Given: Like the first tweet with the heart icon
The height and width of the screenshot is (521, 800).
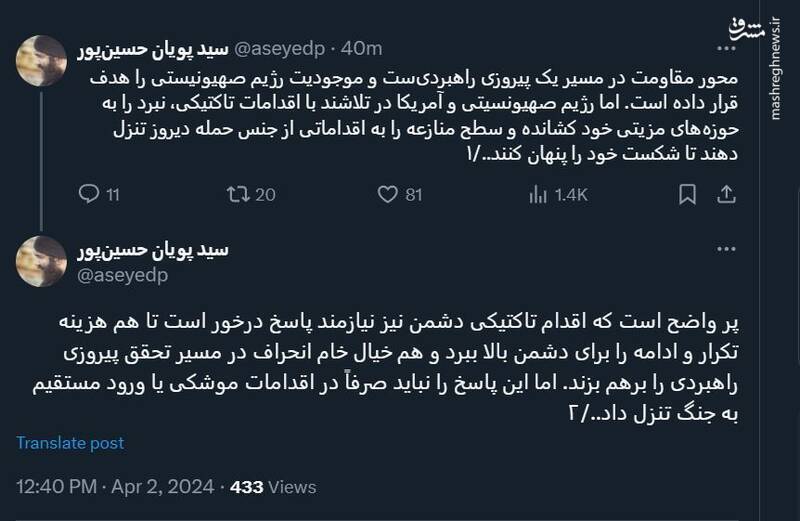Looking at the screenshot, I should click(387, 194).
